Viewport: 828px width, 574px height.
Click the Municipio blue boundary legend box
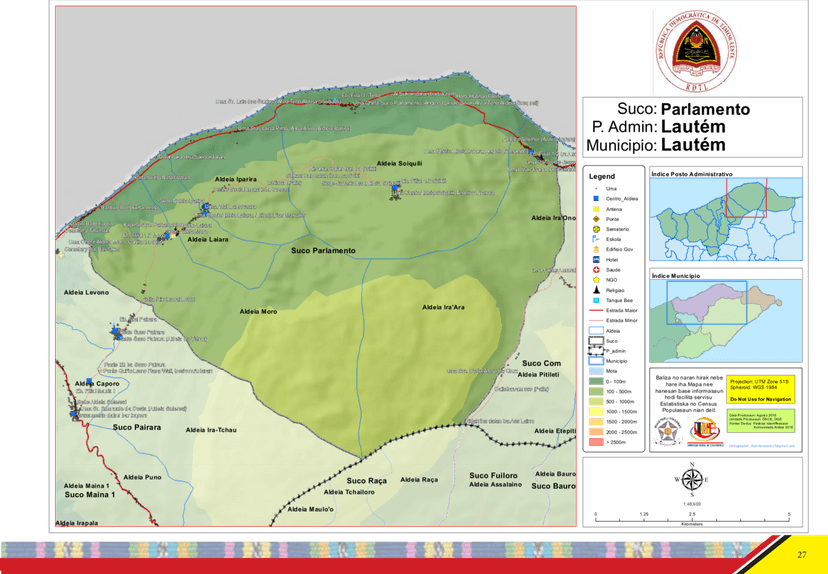596,361
